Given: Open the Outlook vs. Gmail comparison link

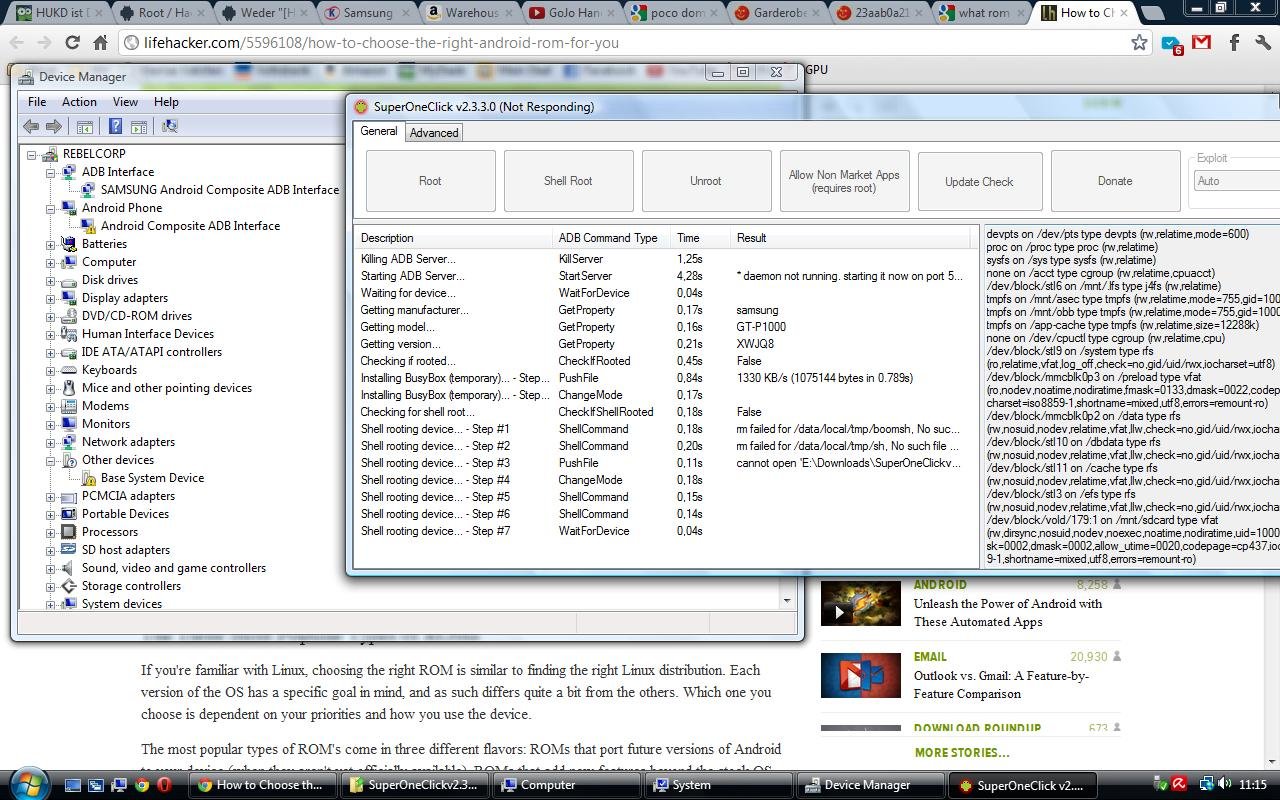Looking at the screenshot, I should (x=1002, y=685).
